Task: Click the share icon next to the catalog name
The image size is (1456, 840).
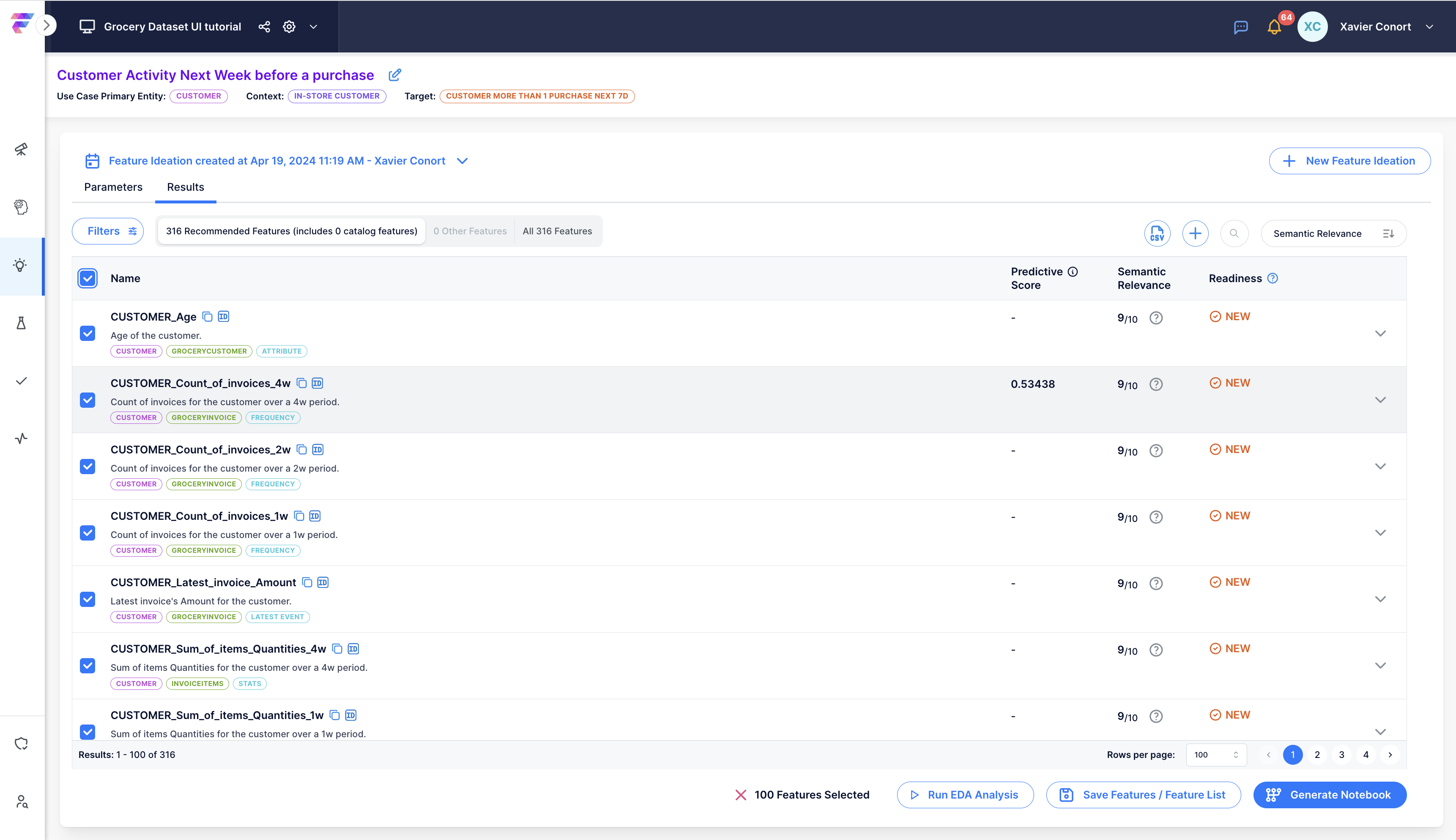Action: point(264,27)
